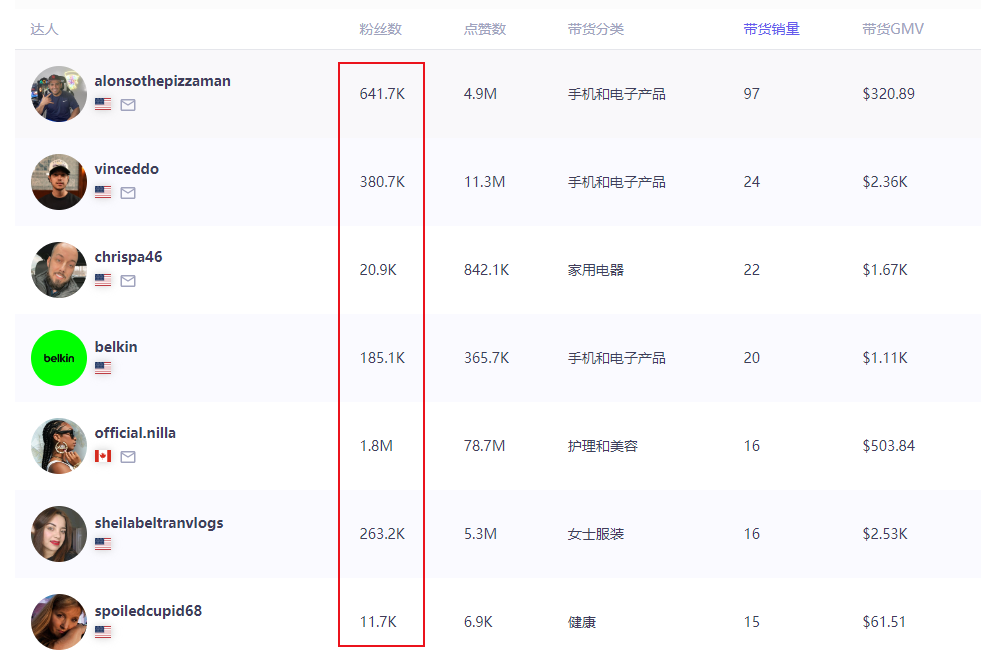Click the US flag under sheilabeltranvlogs
The image size is (981, 666).
103,544
